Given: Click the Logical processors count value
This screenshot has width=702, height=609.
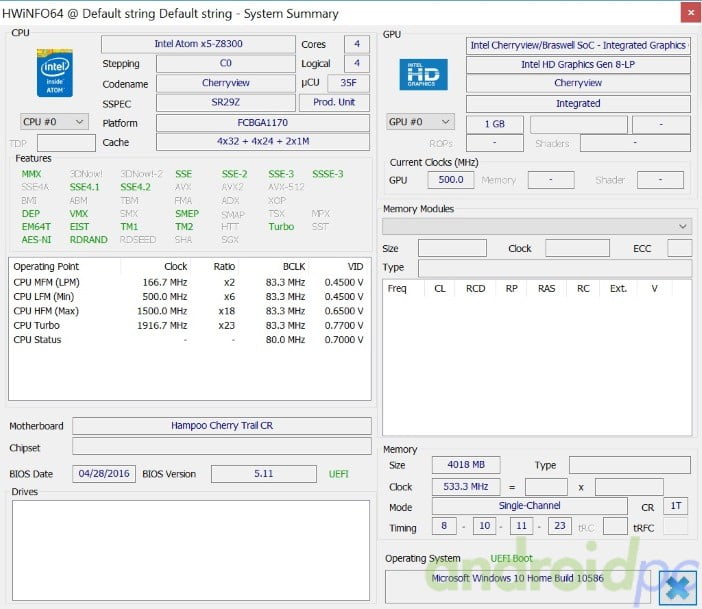Looking at the screenshot, I should click(x=357, y=64).
